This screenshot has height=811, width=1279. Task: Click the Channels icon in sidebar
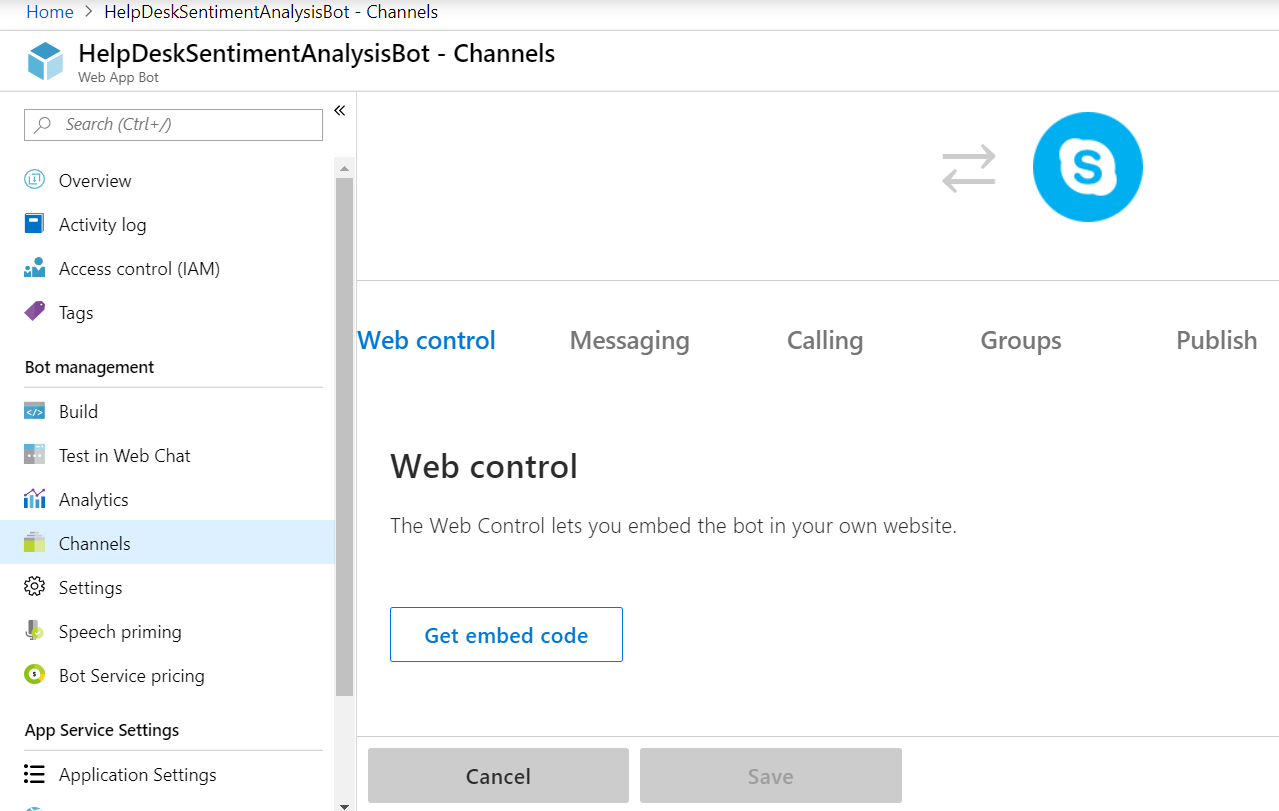[35, 543]
